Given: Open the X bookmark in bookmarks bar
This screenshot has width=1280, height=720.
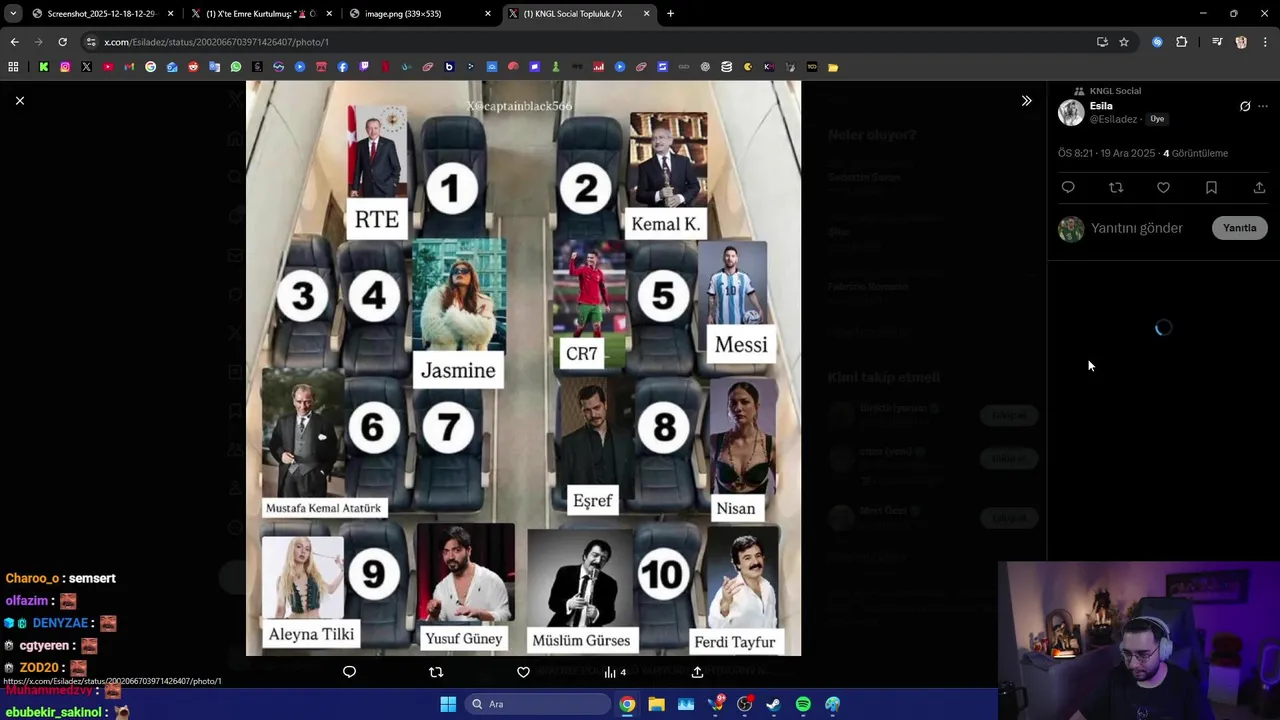Looking at the screenshot, I should [x=86, y=67].
